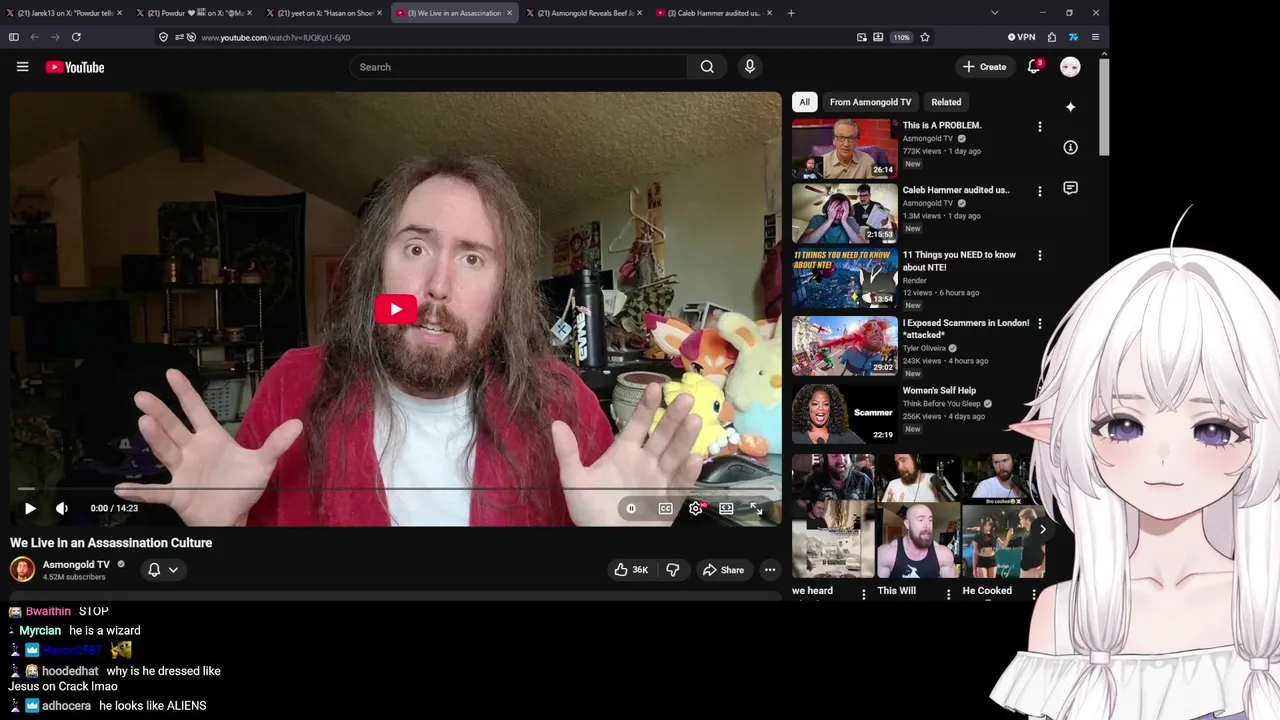Open the notifications bell in the header
Viewport: 1280px width, 720px height.
1034,67
